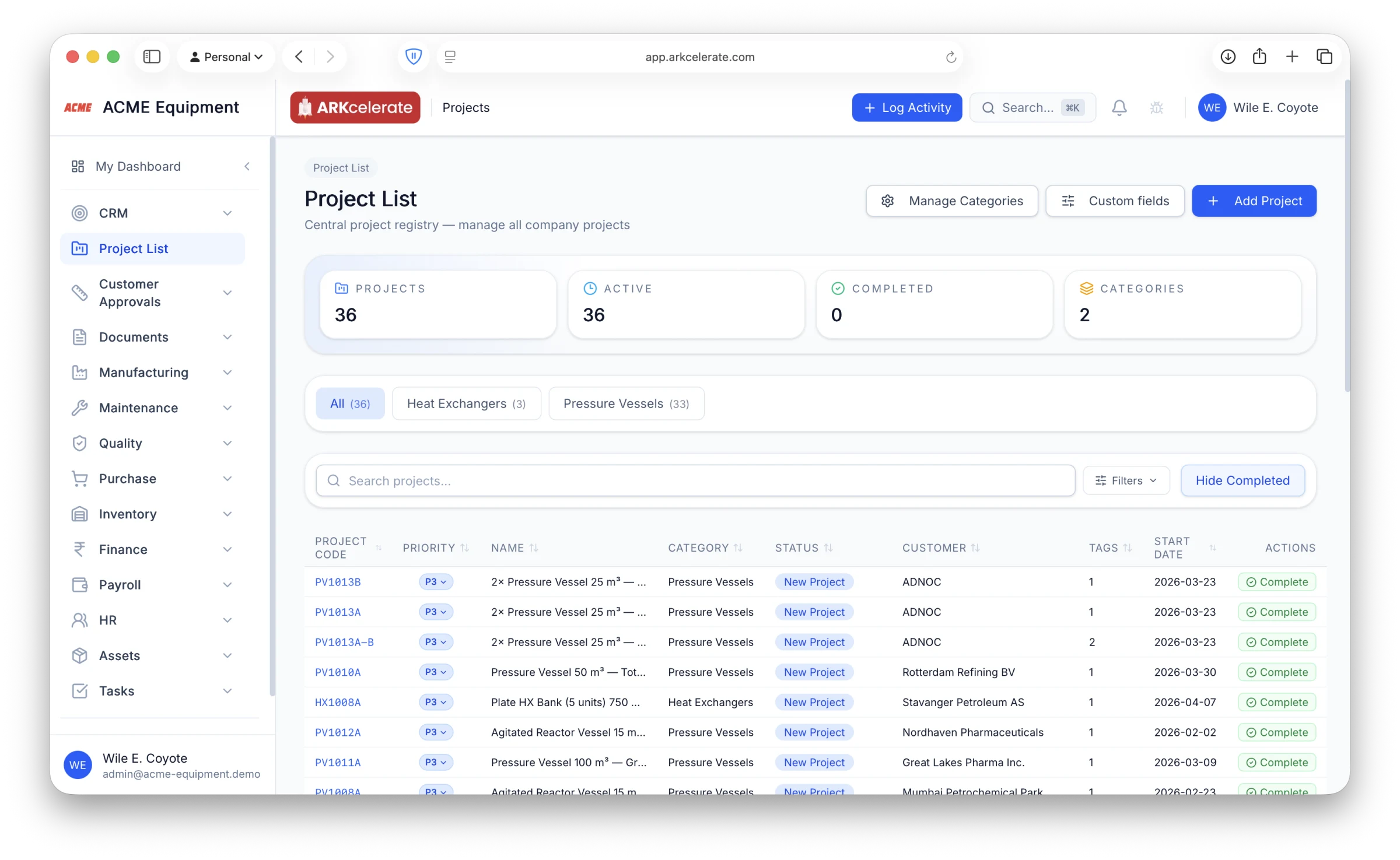Image resolution: width=1400 pixels, height=860 pixels.
Task: Toggle the Safari sidebar icon
Action: [x=152, y=57]
